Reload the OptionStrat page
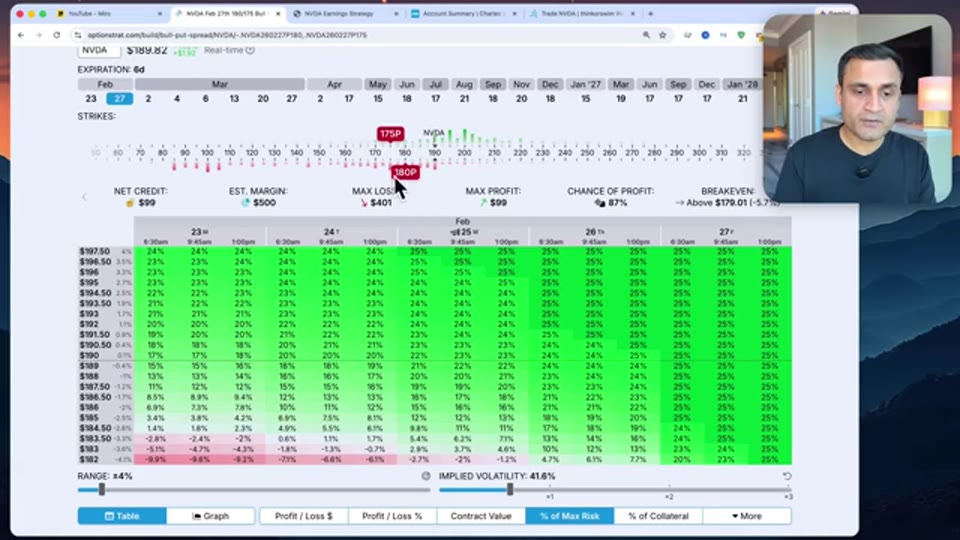 (57, 36)
